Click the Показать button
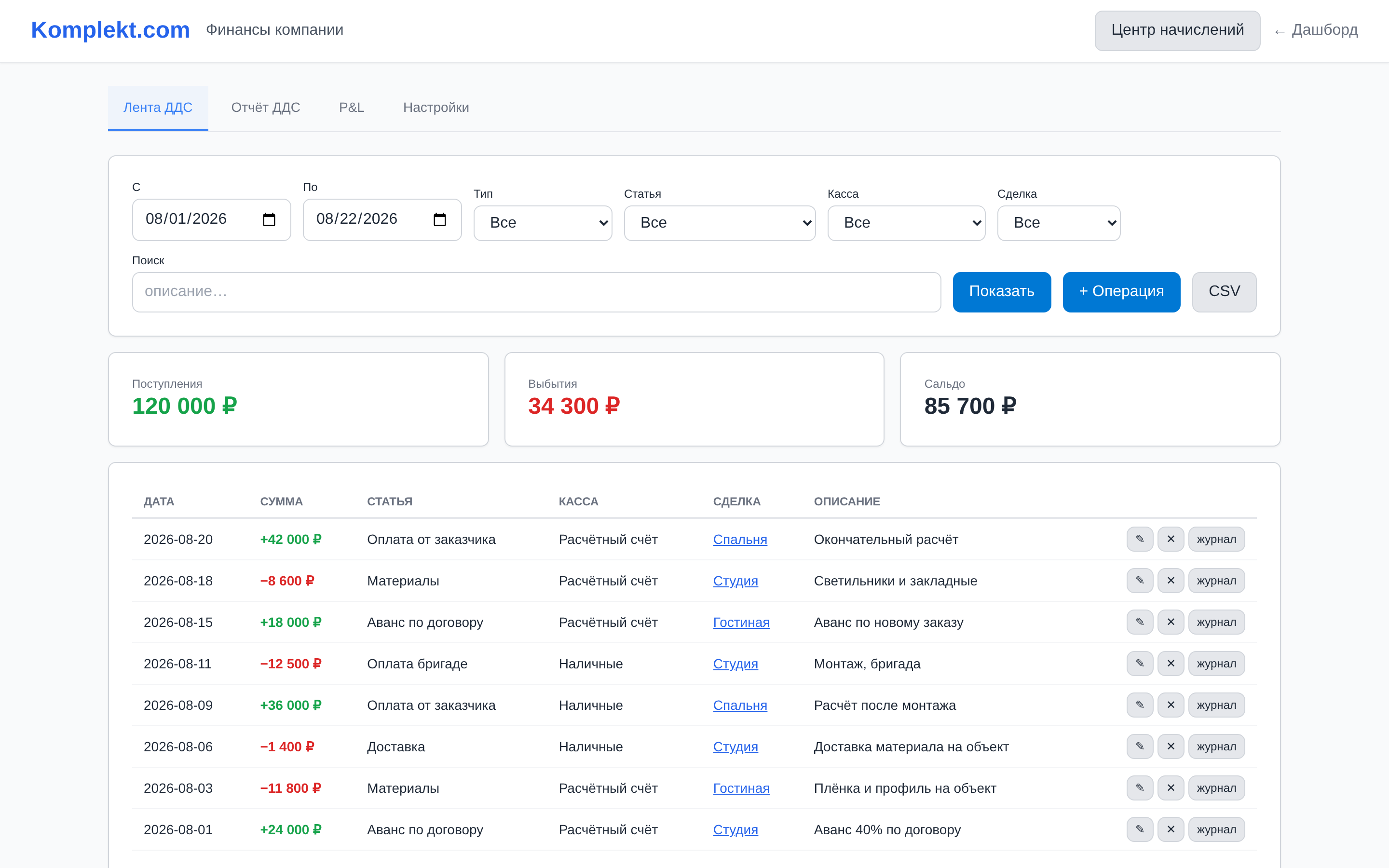This screenshot has width=1389, height=868. 1002,292
